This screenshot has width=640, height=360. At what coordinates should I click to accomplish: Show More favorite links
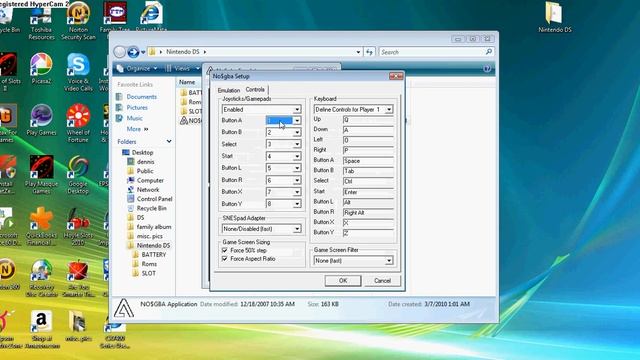tap(137, 129)
